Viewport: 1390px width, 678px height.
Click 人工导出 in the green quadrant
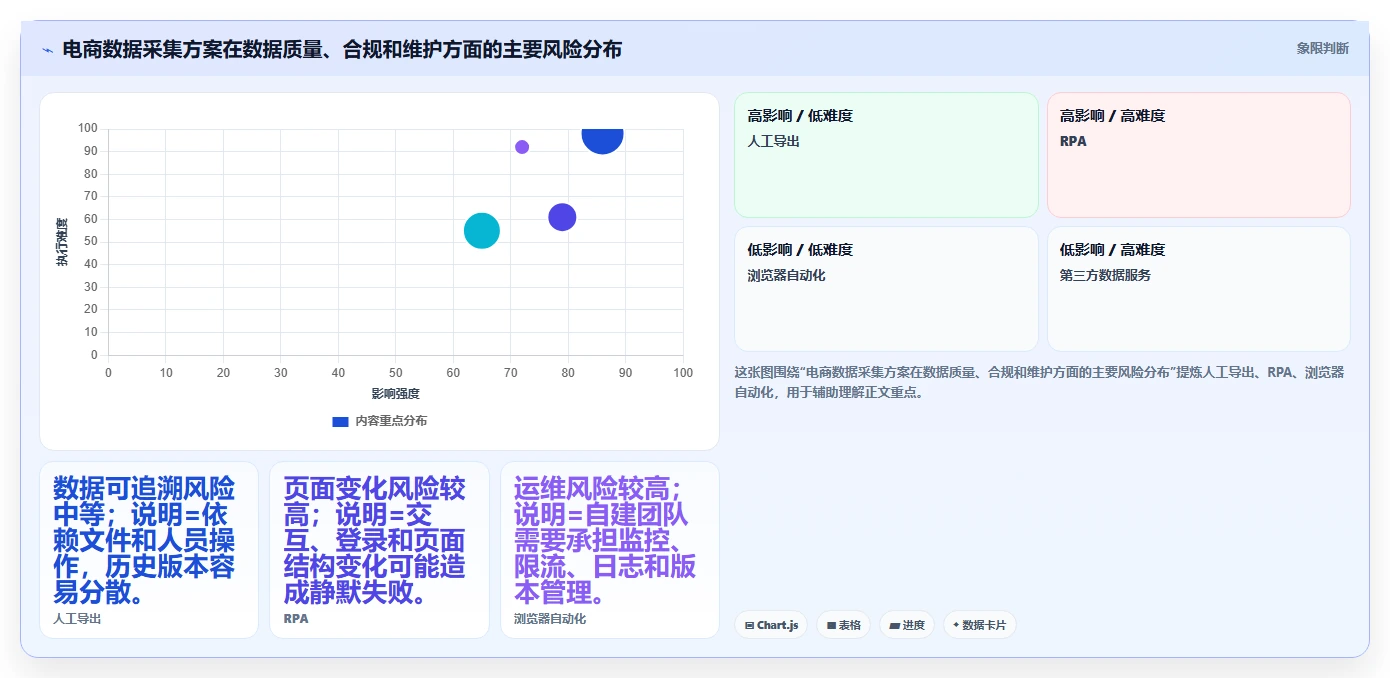click(773, 141)
